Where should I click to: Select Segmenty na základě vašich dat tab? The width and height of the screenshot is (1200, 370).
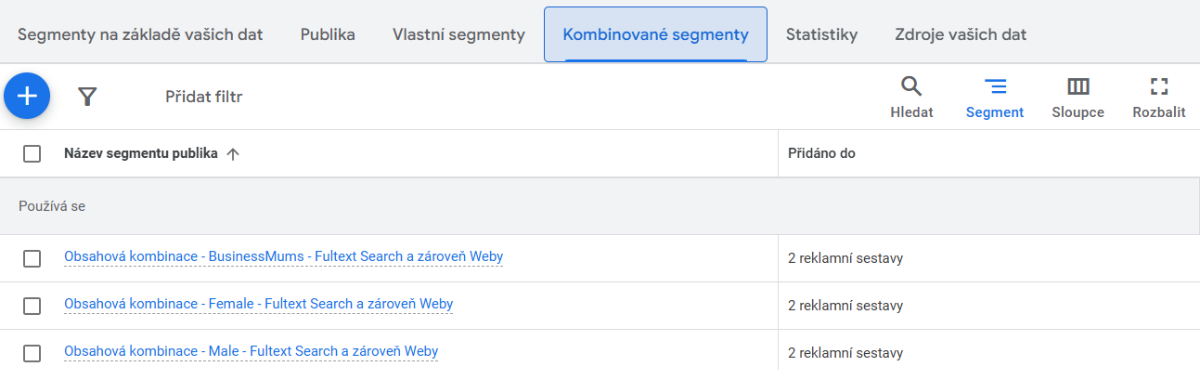click(x=141, y=35)
